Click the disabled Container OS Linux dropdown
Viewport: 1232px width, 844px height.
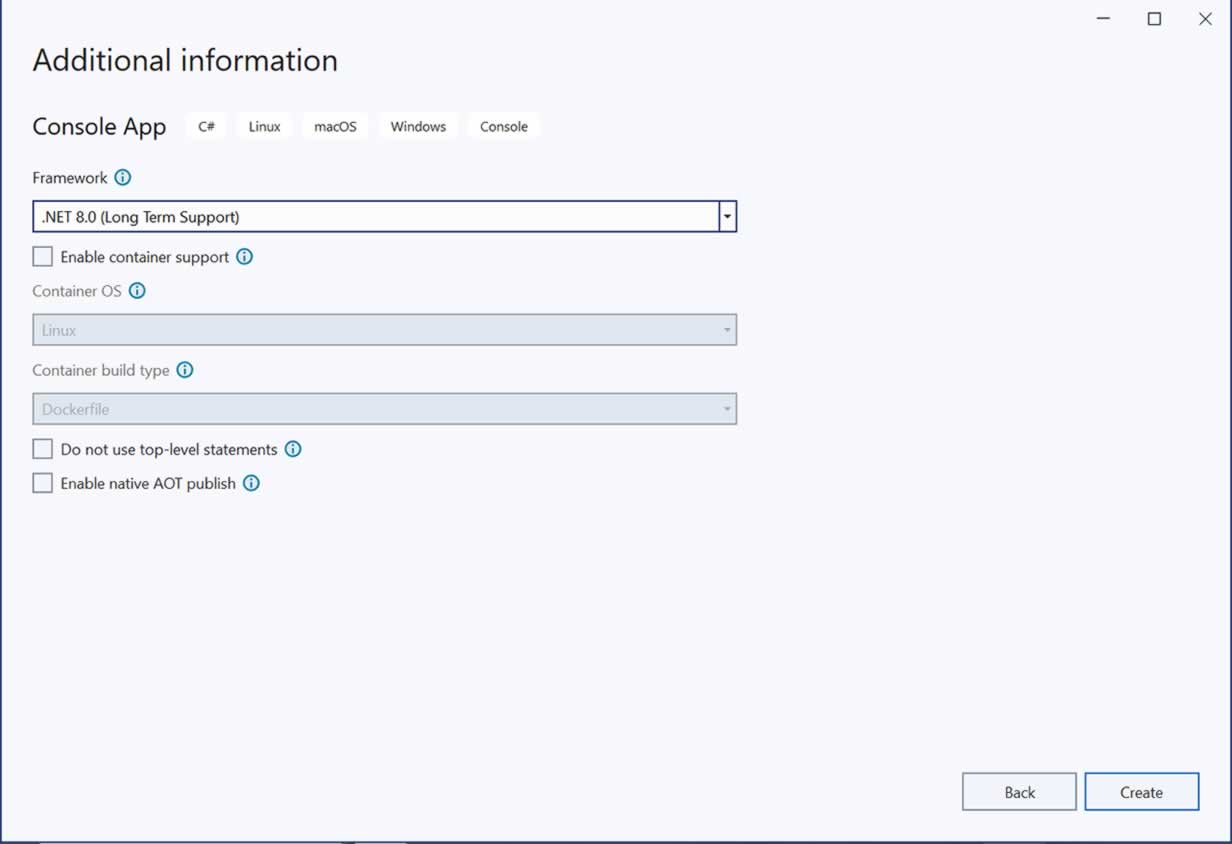(x=385, y=330)
